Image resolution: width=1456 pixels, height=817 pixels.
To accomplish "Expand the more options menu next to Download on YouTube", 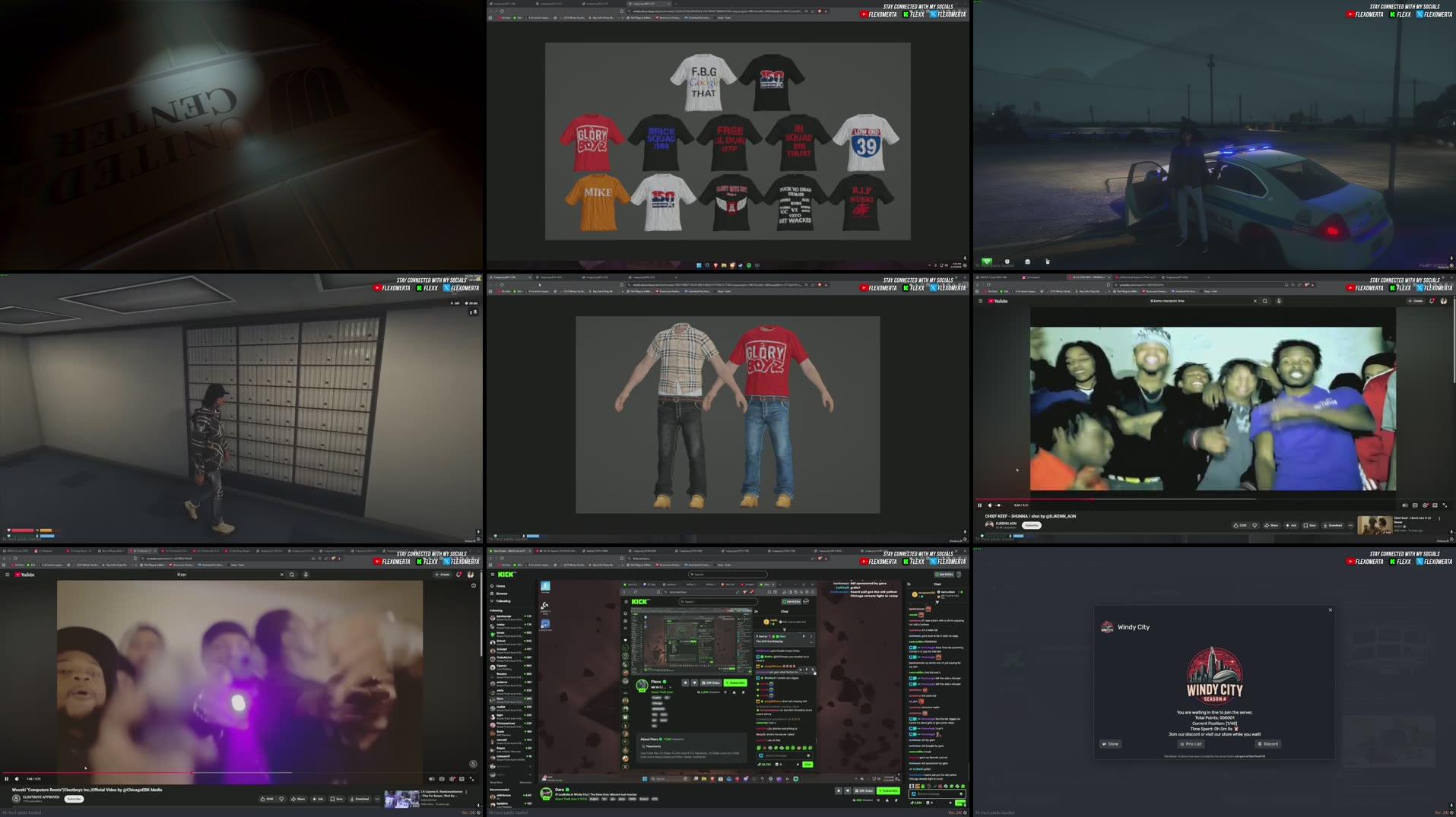I will pyautogui.click(x=1350, y=525).
